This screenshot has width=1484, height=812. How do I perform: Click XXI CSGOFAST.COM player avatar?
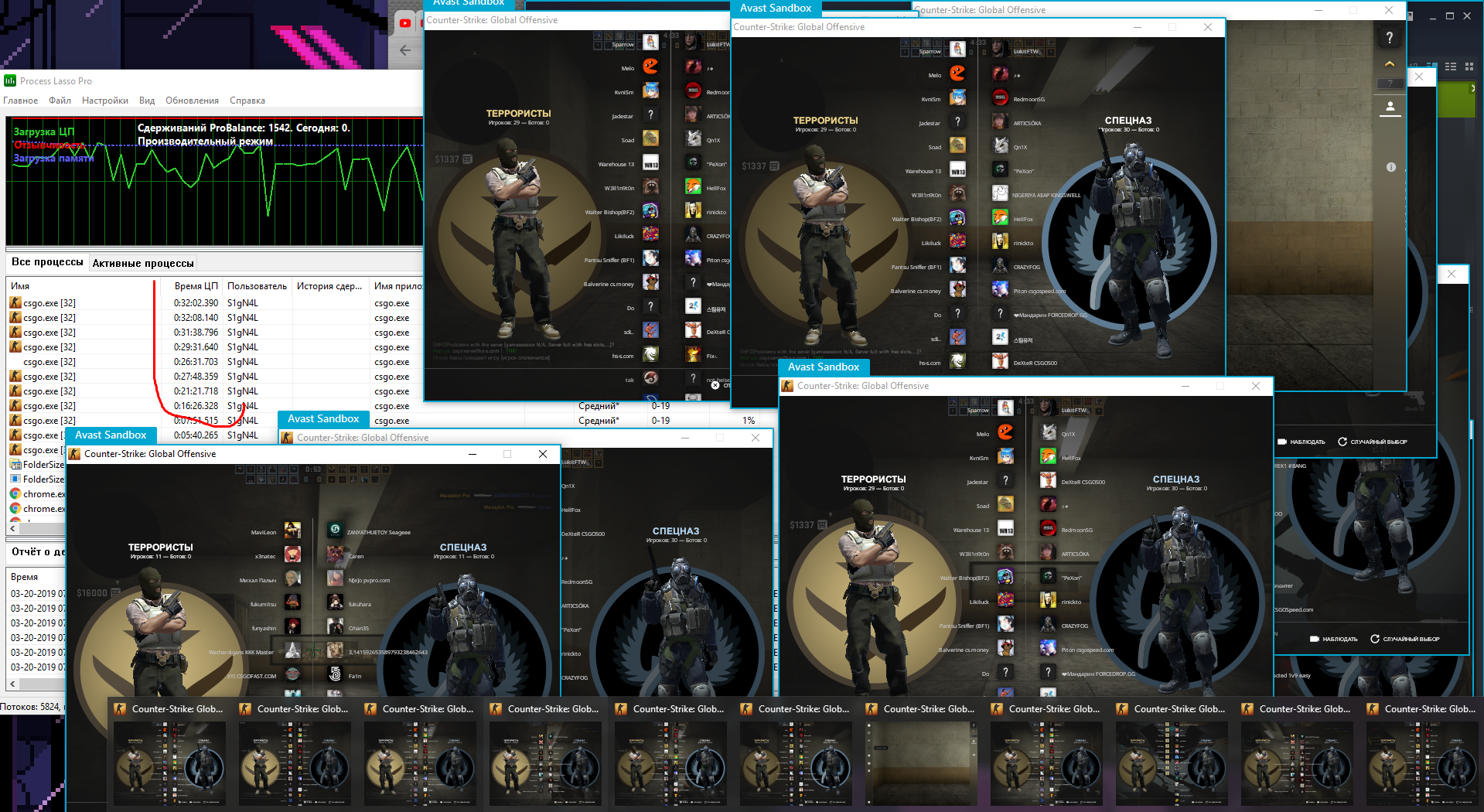point(292,674)
